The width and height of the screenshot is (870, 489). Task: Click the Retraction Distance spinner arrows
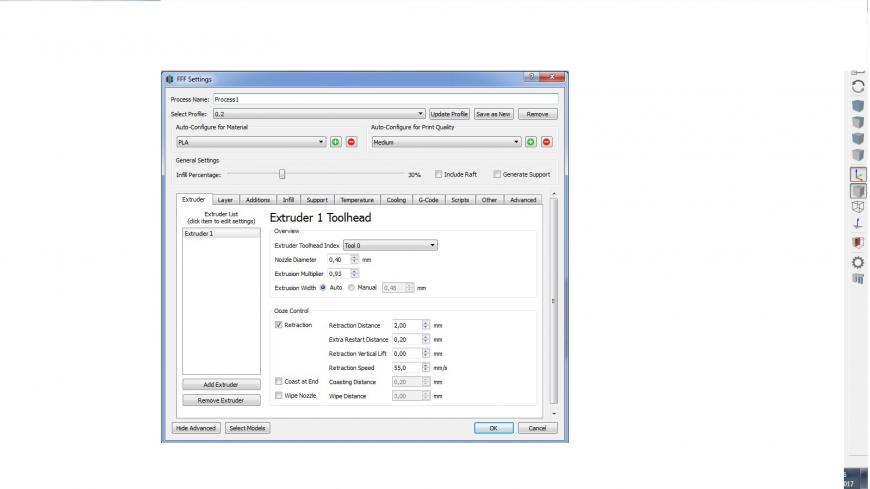click(426, 325)
